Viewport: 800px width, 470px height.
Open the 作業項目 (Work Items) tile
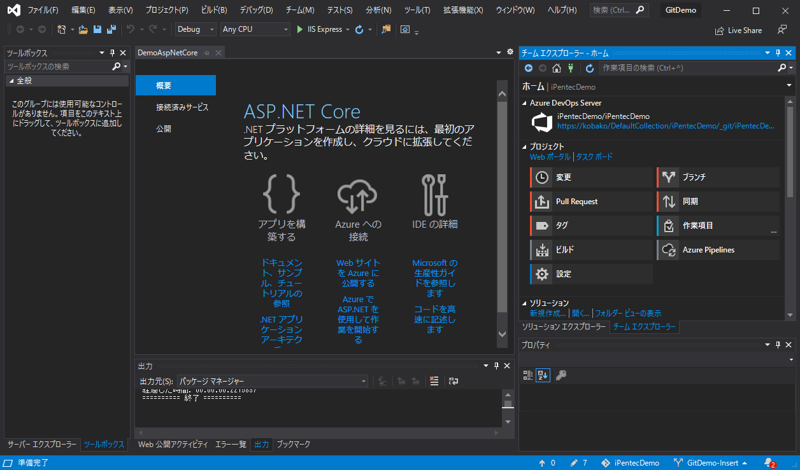pyautogui.click(x=718, y=226)
